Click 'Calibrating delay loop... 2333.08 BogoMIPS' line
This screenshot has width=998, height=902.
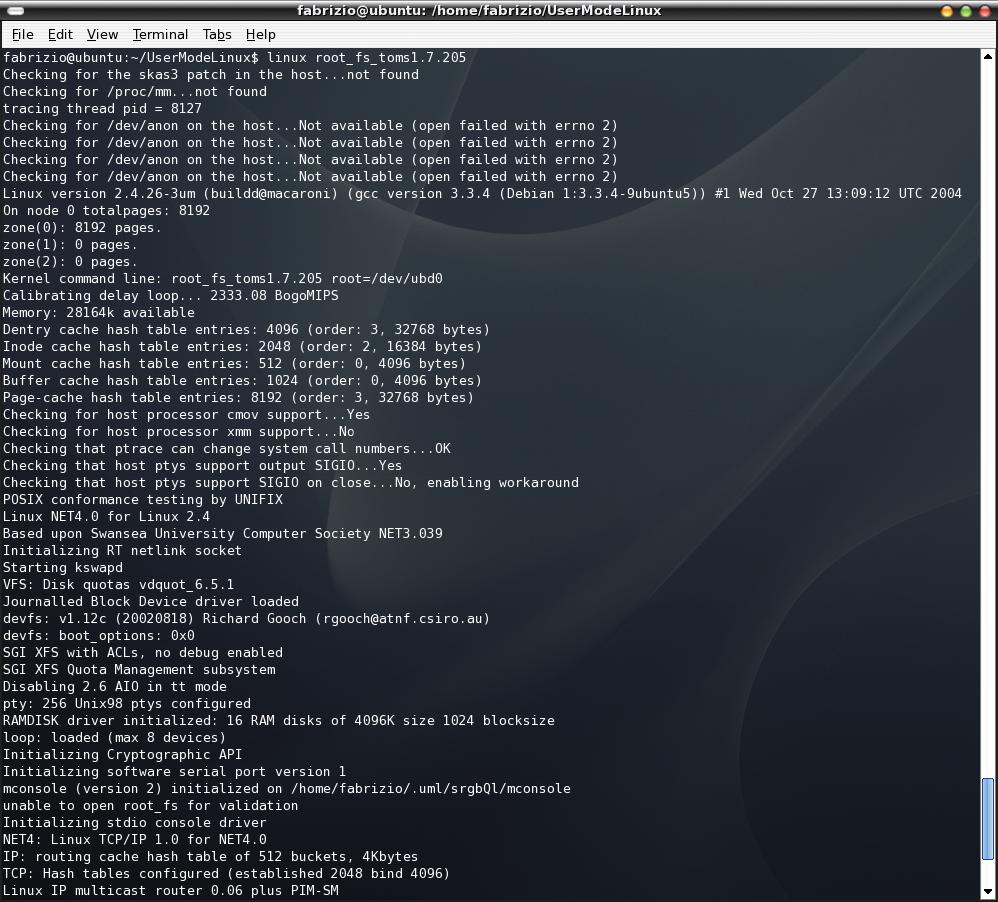171,296
